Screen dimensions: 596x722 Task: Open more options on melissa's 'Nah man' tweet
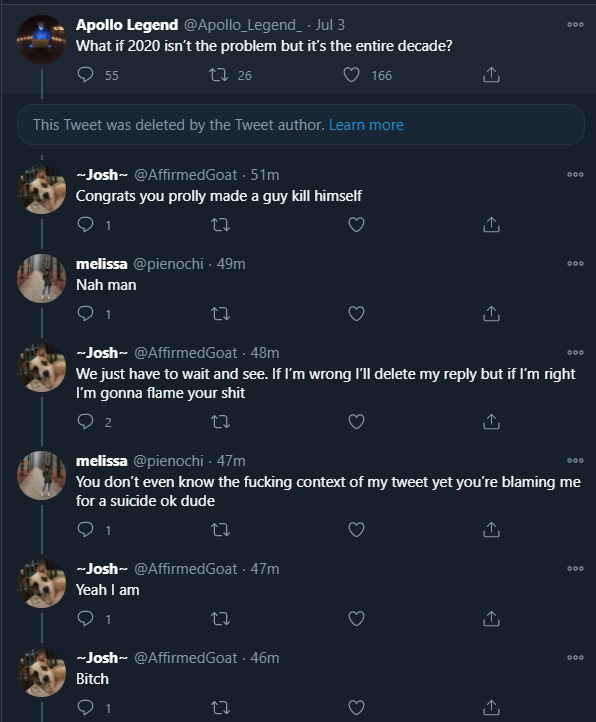tap(575, 263)
